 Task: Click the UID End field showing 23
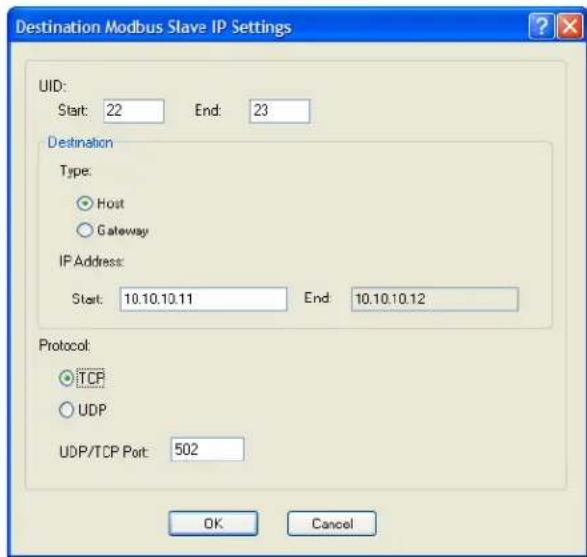pyautogui.click(x=280, y=111)
